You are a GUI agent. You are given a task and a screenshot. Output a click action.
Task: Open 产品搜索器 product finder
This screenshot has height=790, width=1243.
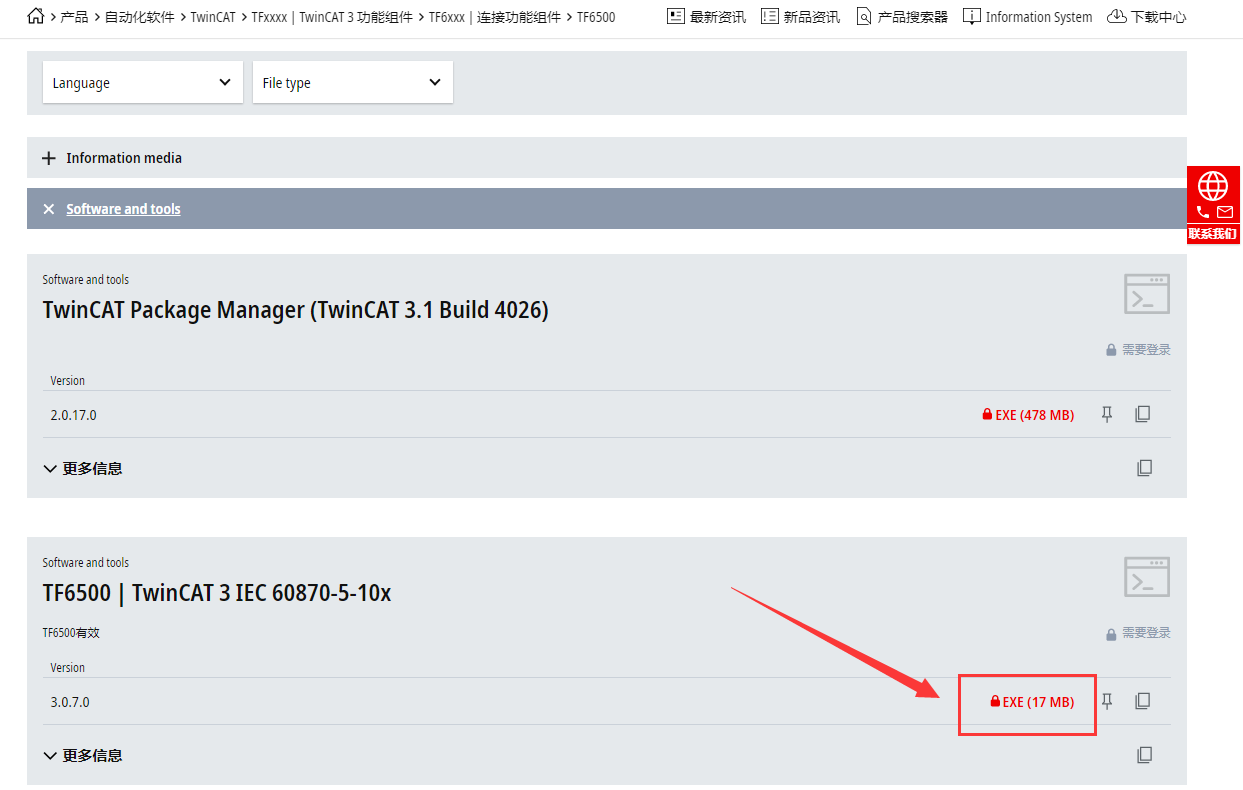[902, 17]
